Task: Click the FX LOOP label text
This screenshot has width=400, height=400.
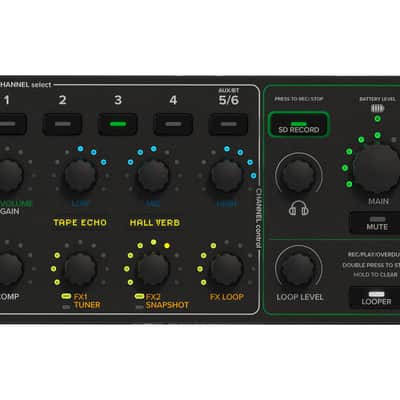Action: click(227, 297)
